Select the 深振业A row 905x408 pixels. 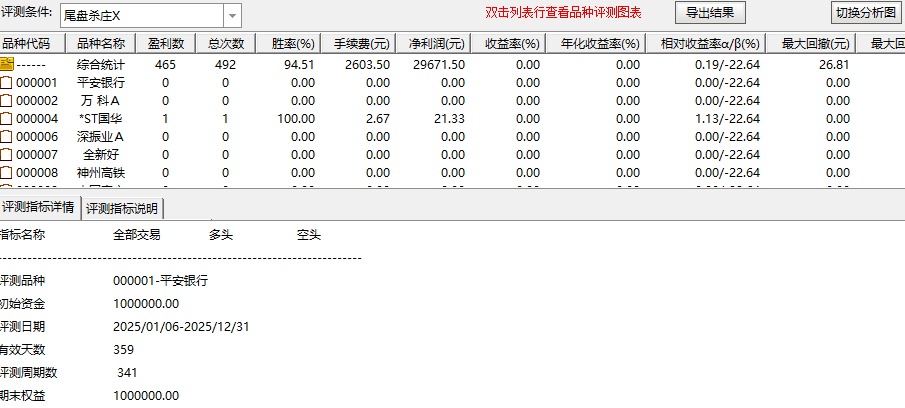(100, 137)
